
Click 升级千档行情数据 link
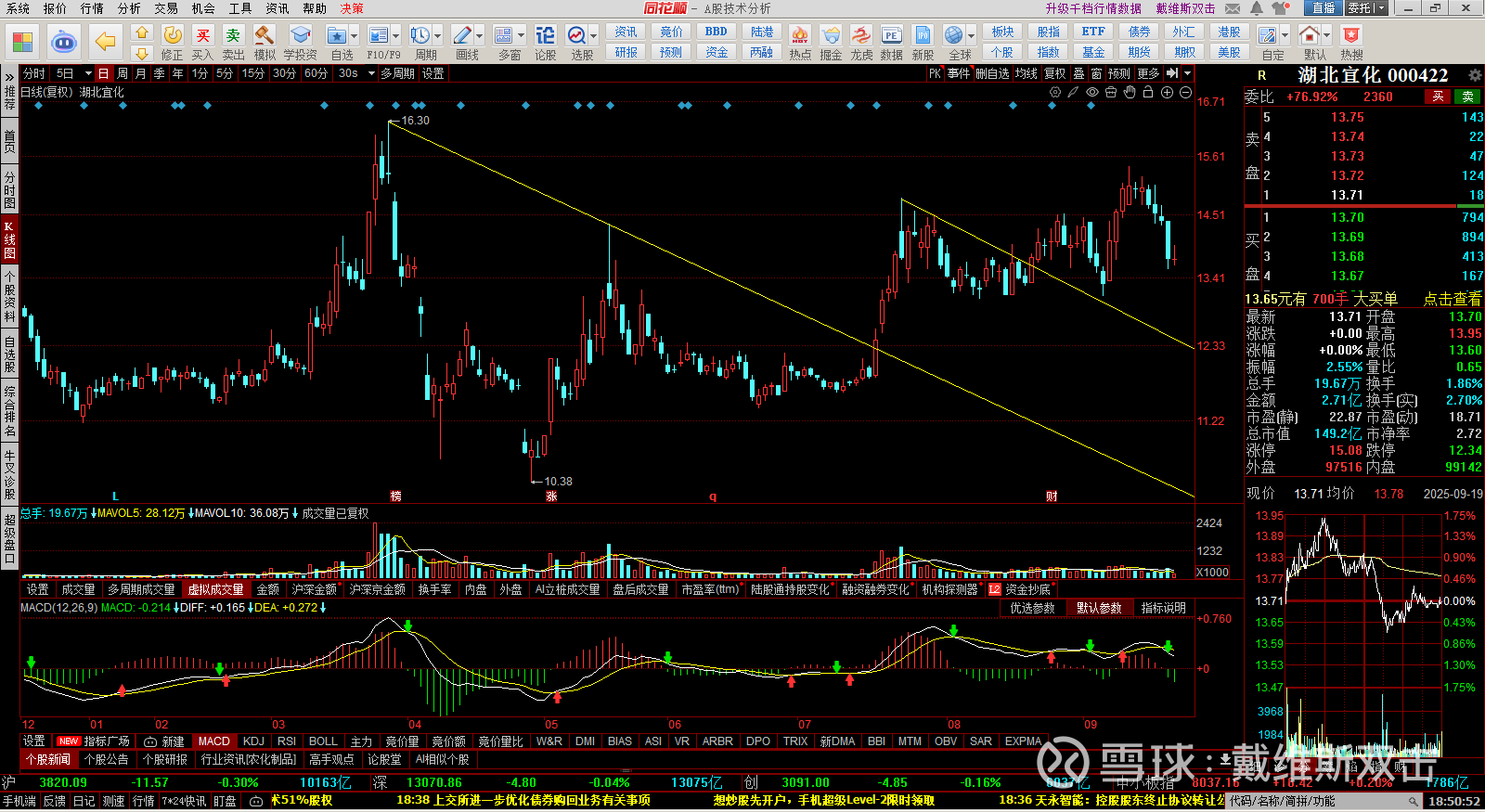[1093, 8]
